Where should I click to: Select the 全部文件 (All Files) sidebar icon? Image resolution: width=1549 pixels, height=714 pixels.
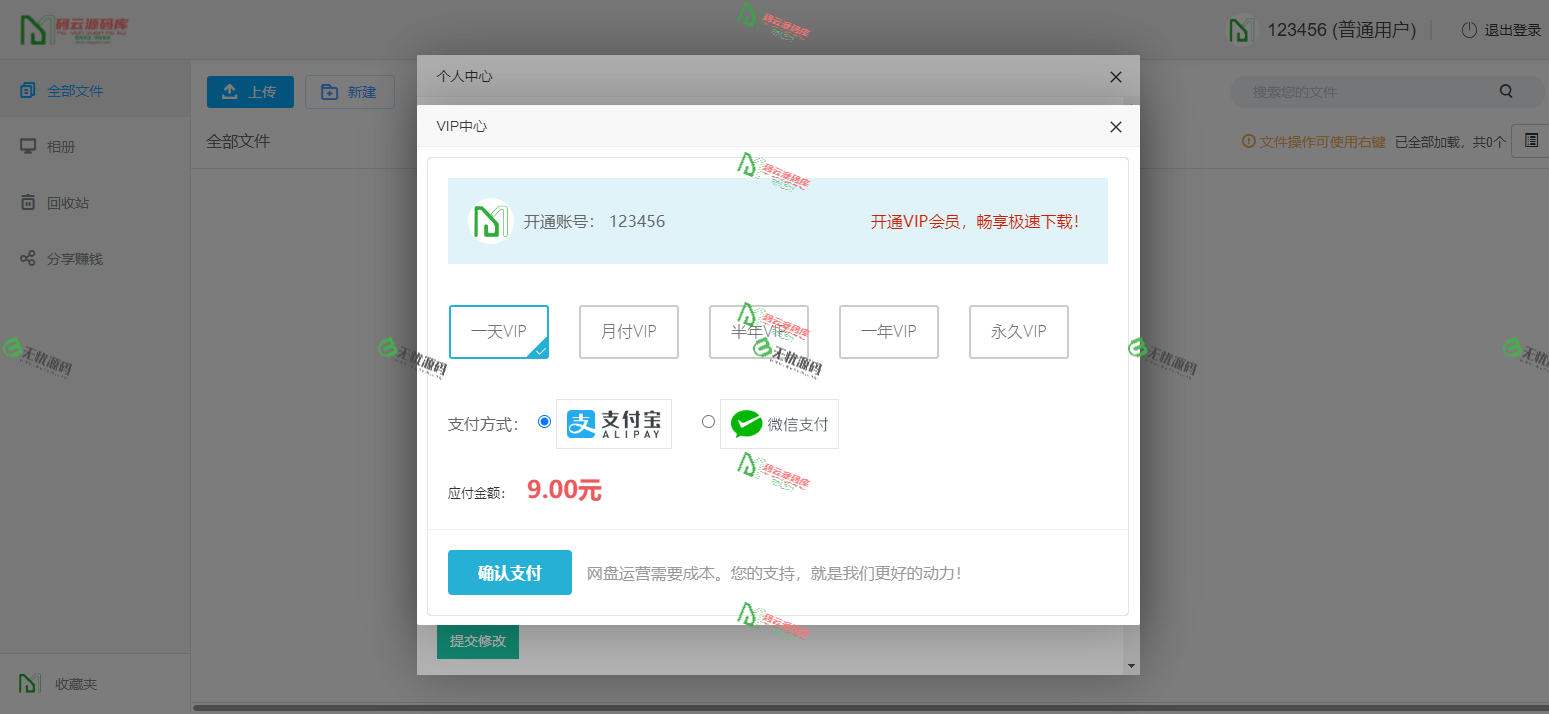[x=27, y=89]
